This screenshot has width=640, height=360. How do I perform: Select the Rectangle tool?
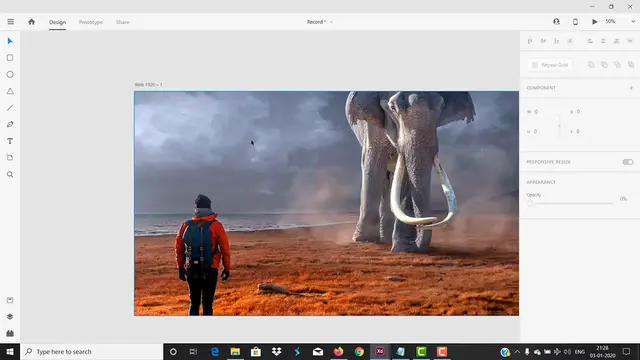pos(10,58)
